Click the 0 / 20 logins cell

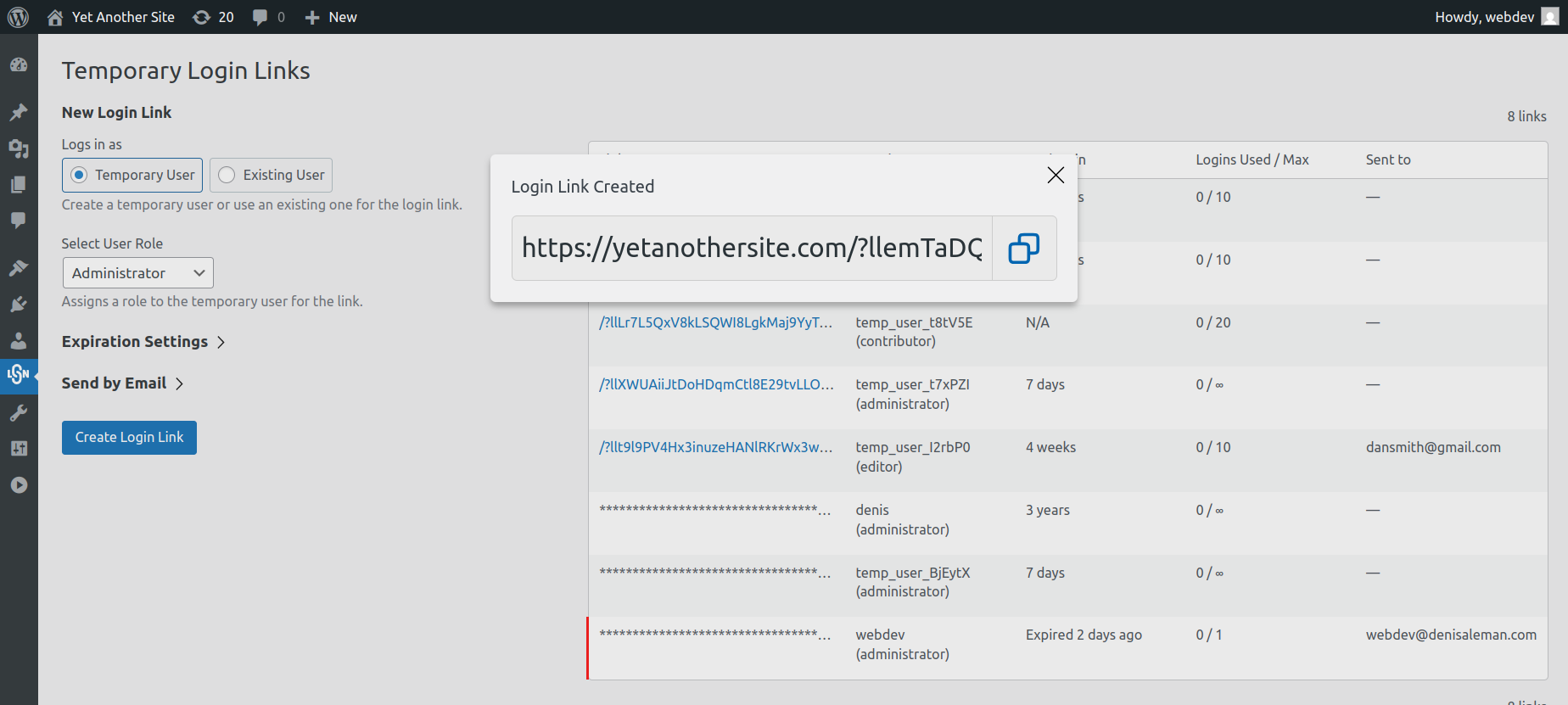click(x=1213, y=322)
